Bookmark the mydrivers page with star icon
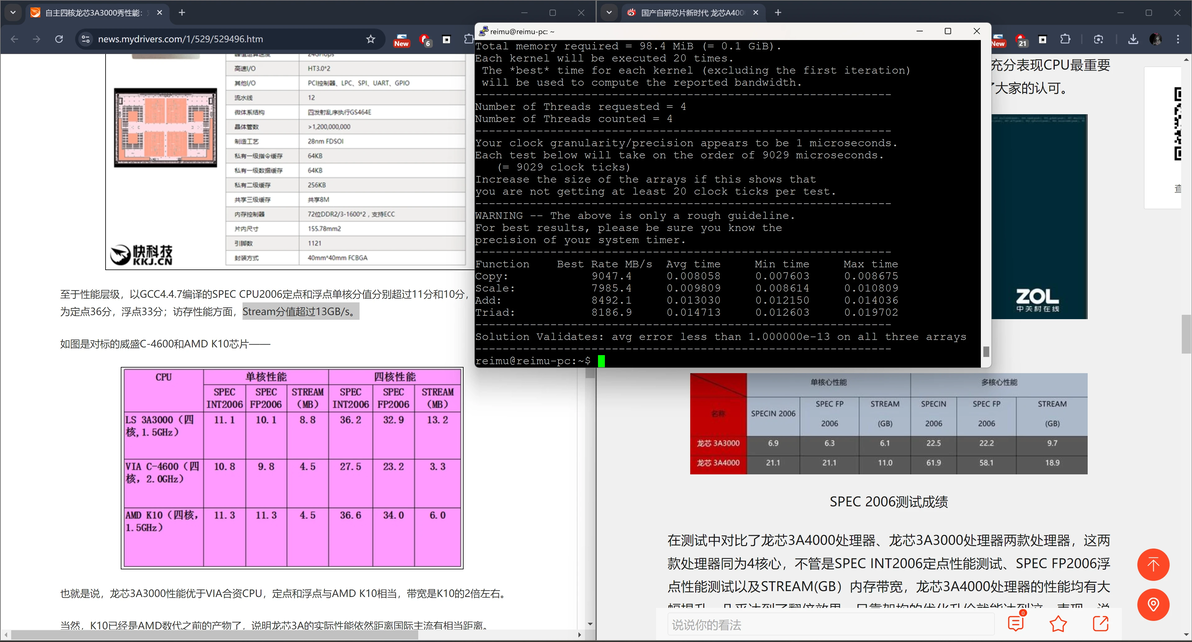This screenshot has width=1192, height=642. pos(370,39)
